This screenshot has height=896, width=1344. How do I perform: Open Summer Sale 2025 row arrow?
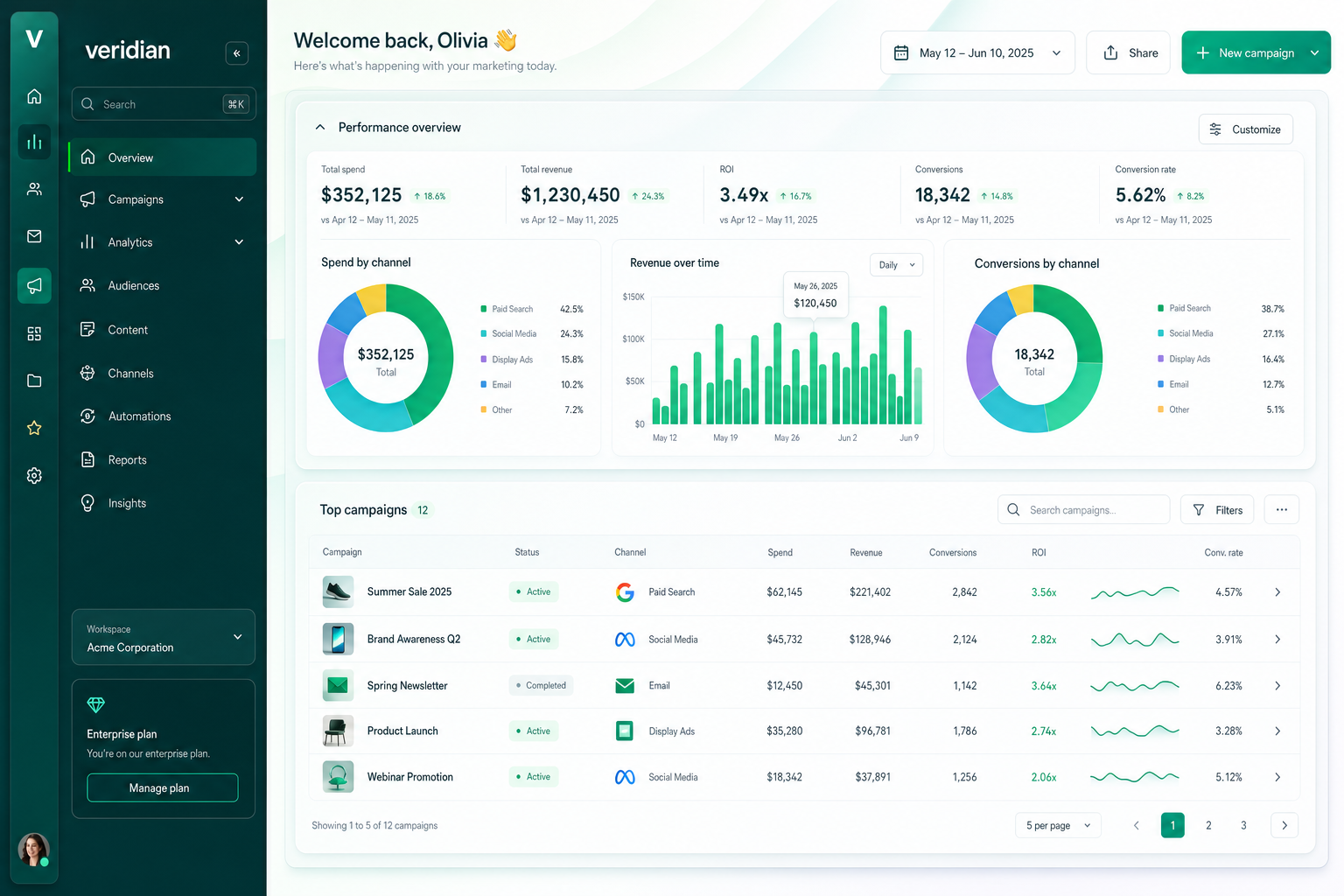(x=1277, y=592)
